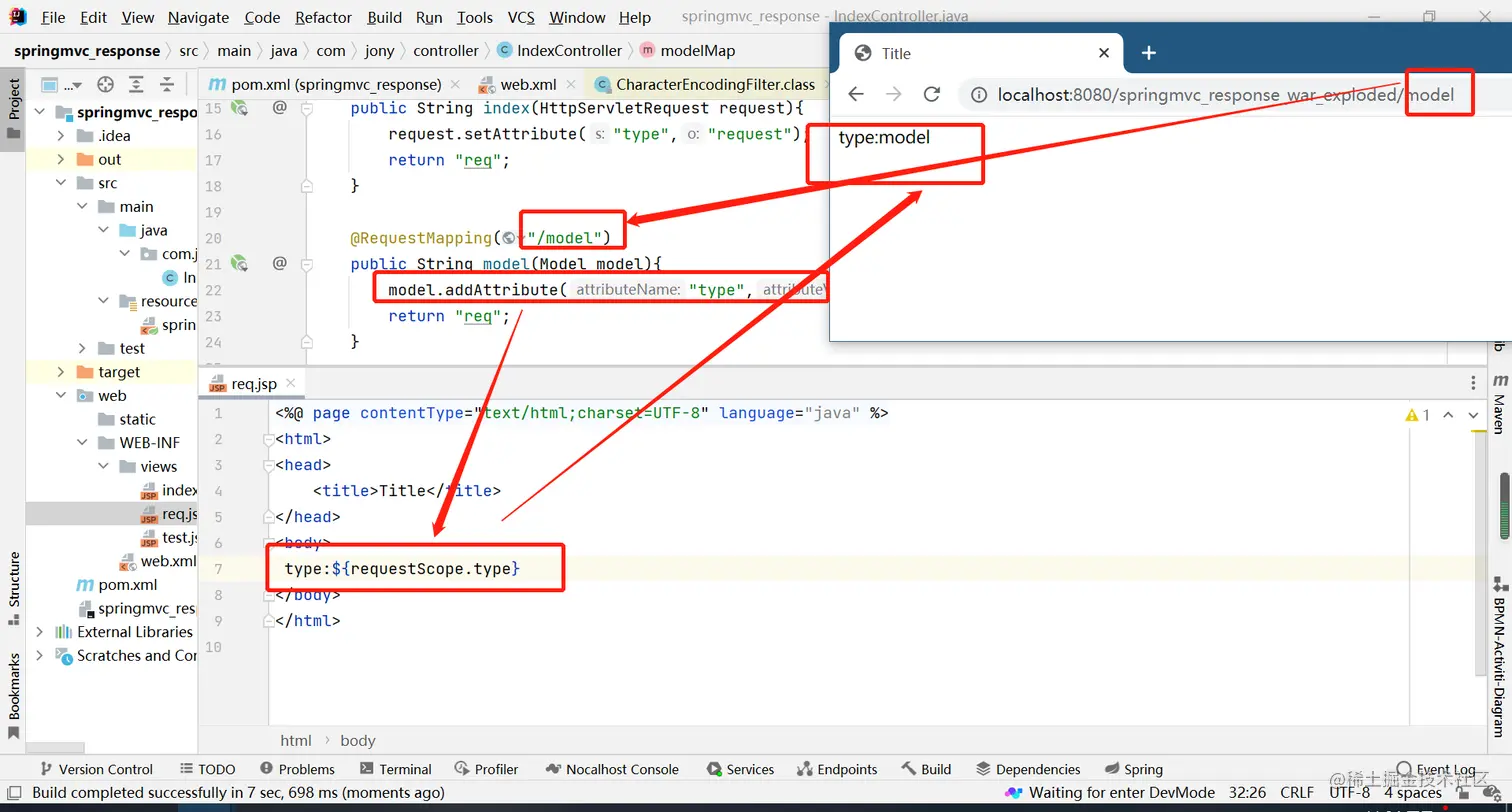This screenshot has height=812, width=1512.
Task: Open the VCS menu
Action: tap(521, 17)
